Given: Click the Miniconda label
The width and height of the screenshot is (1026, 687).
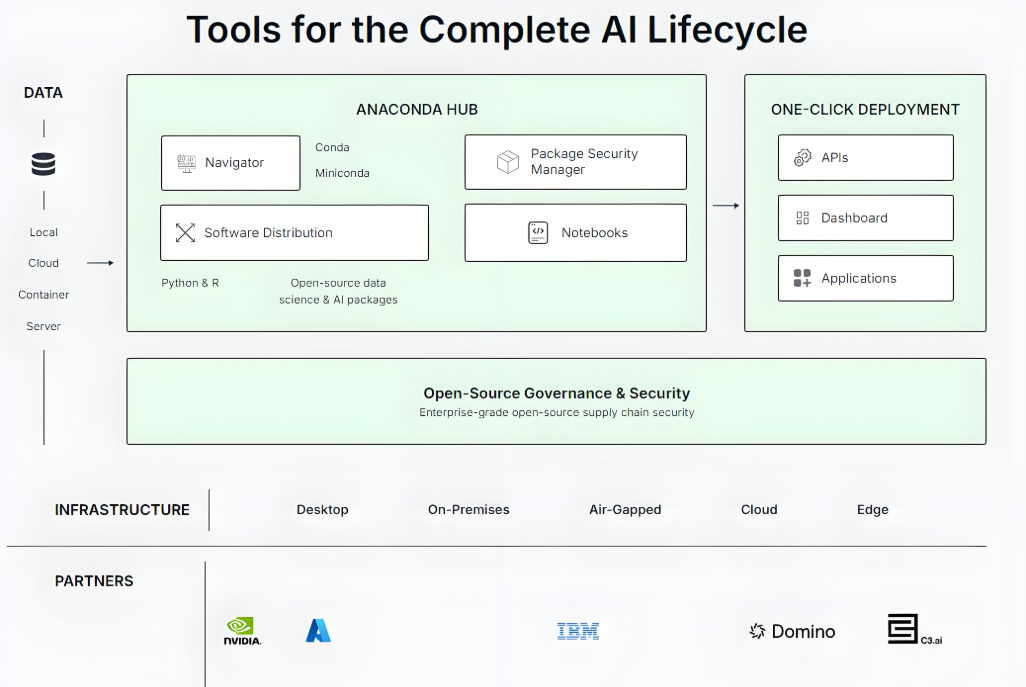Looking at the screenshot, I should [x=342, y=173].
